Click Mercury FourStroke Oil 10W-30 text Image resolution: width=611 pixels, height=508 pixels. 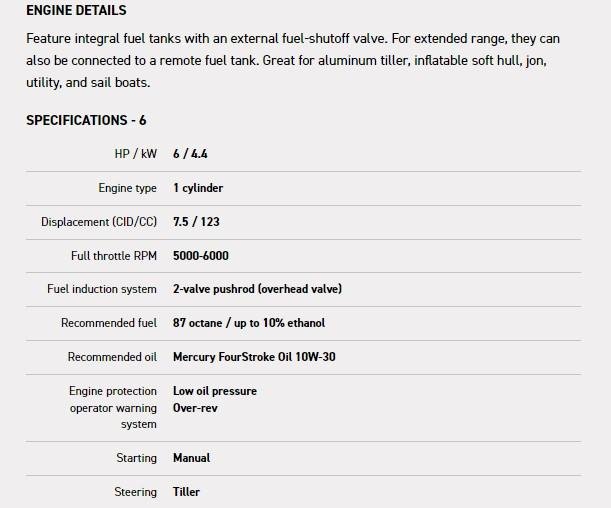point(254,357)
